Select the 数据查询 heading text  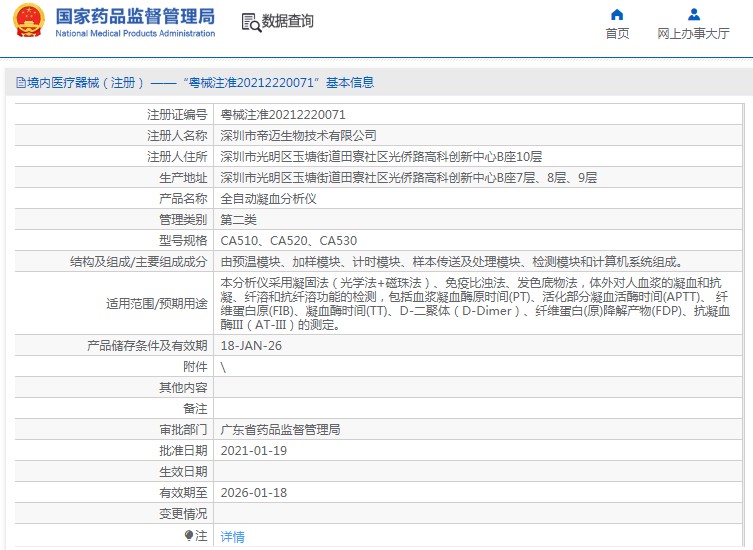click(x=288, y=22)
